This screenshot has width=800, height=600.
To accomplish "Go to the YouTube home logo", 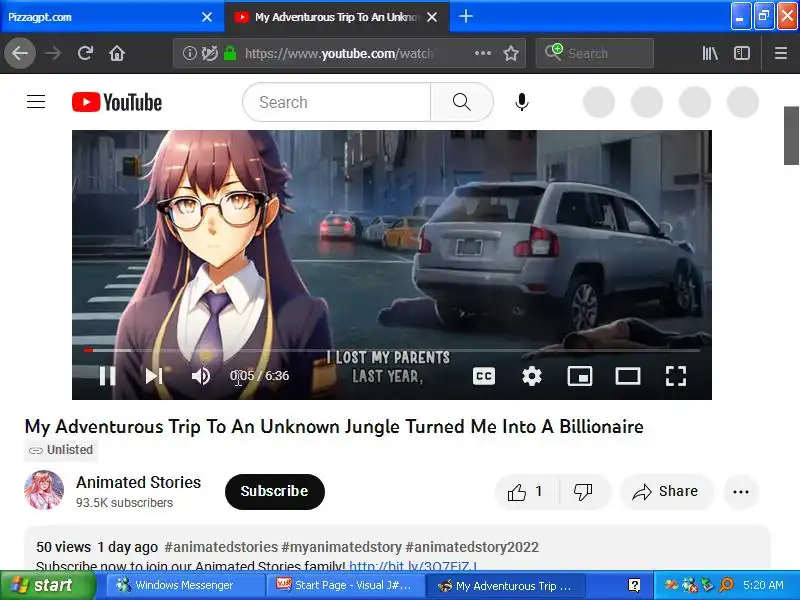I will [117, 102].
